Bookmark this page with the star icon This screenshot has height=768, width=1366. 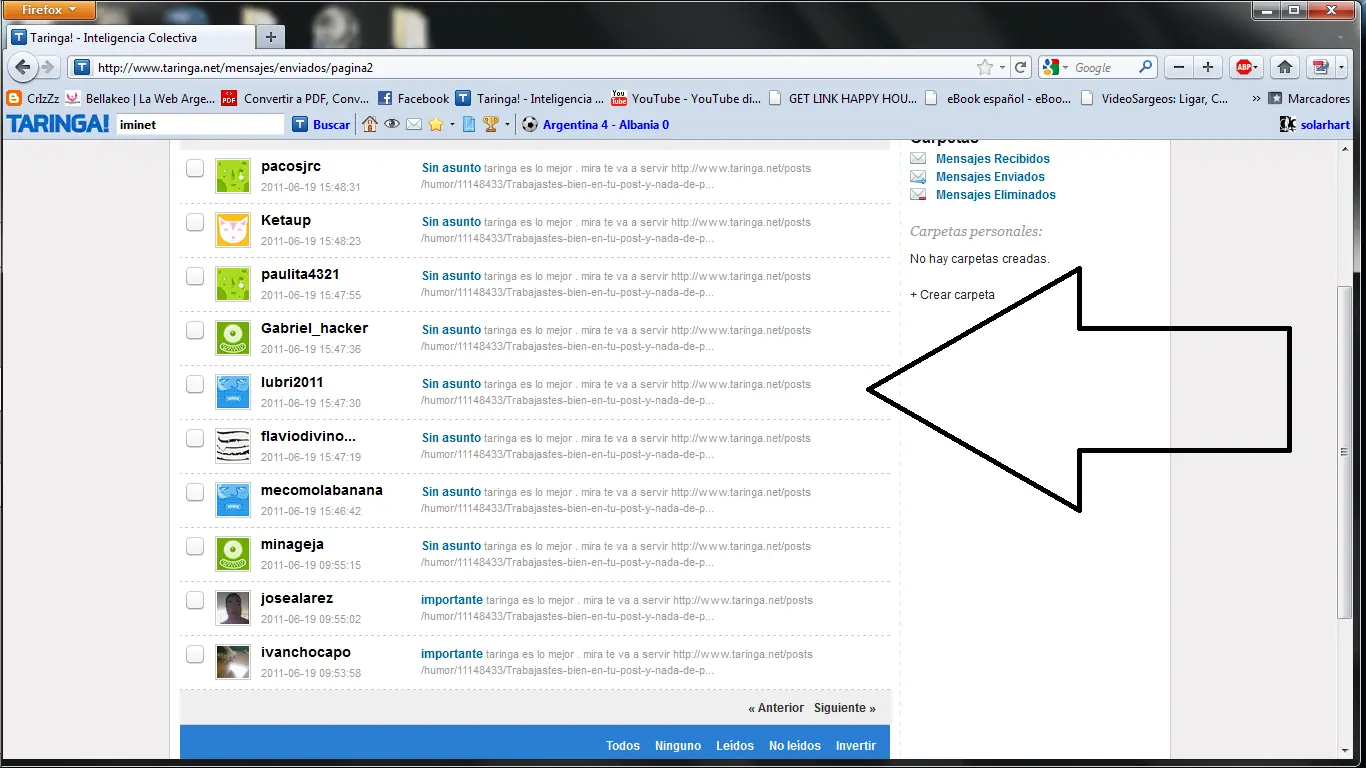(x=985, y=67)
